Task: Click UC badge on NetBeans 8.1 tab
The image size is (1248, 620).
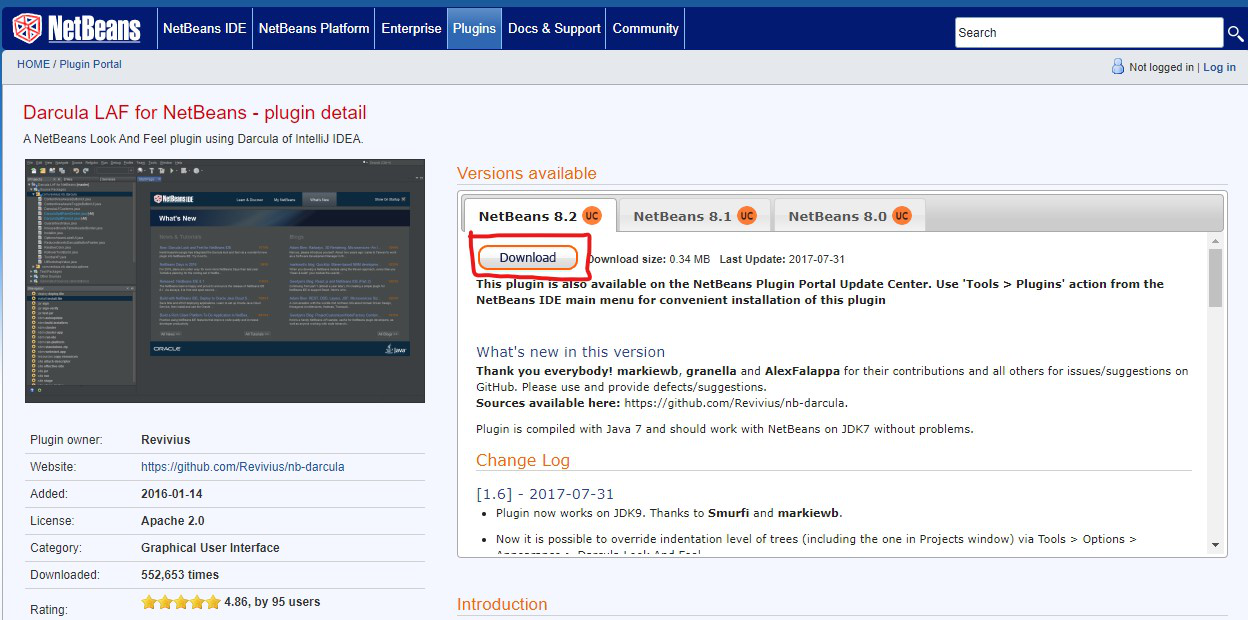Action: 747,215
